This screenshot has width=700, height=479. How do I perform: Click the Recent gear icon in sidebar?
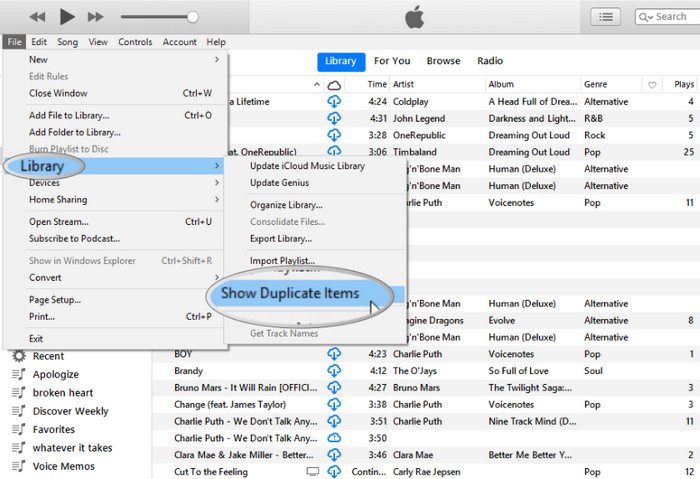(x=19, y=356)
